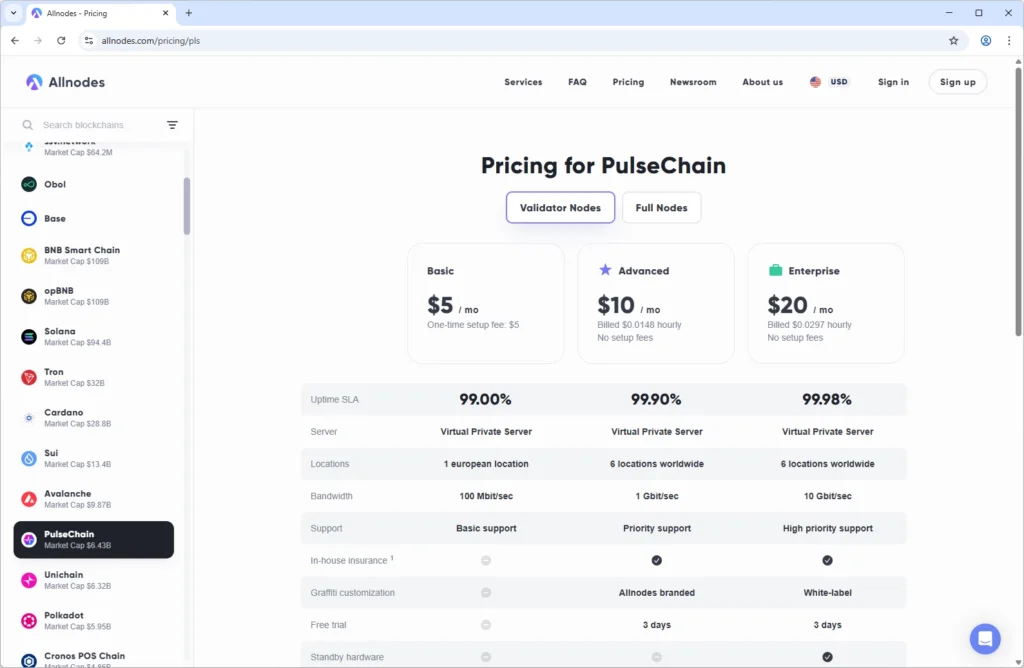
Task: Open a new browser tab
Action: (x=189, y=13)
